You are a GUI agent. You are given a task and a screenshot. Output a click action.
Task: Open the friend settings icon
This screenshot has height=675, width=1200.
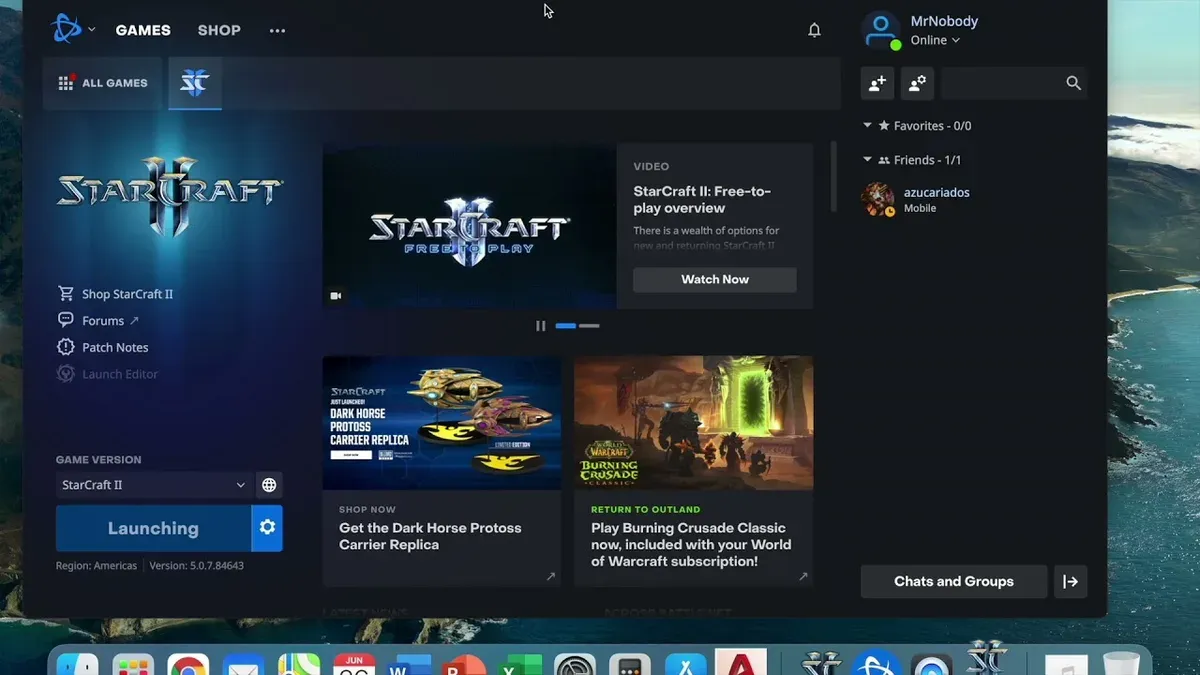click(x=917, y=84)
